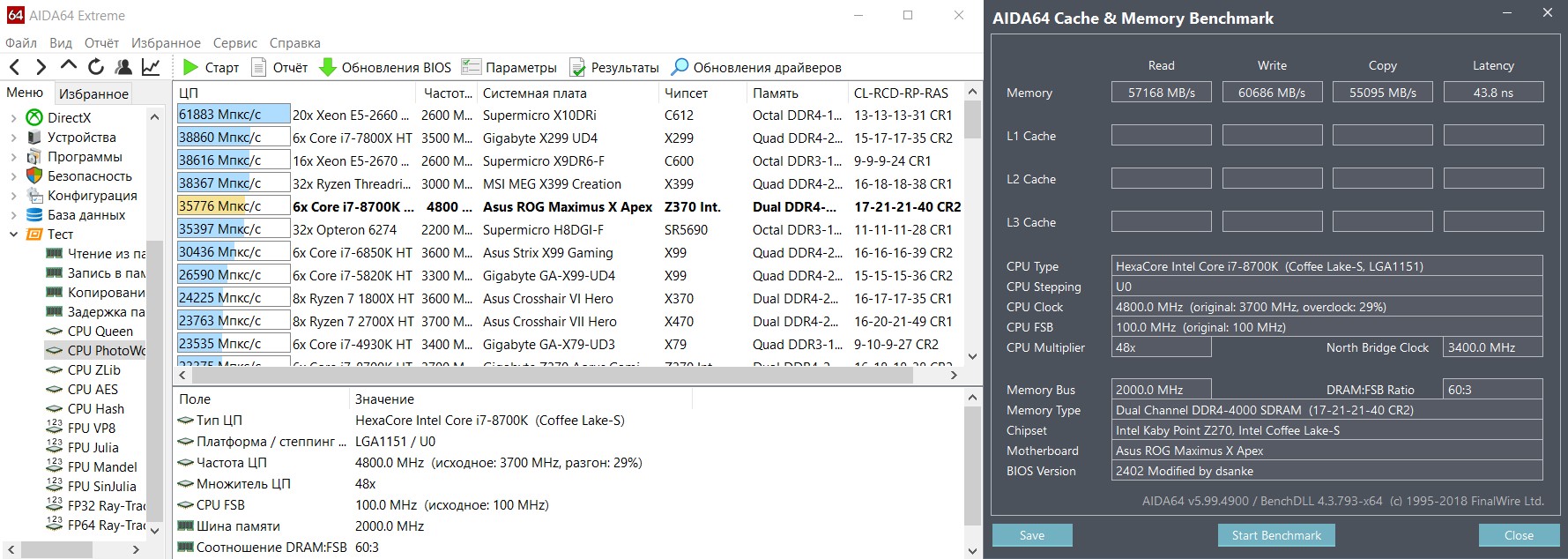Open the report user icon in toolbar
Screen dimensions: 1568x559
click(123, 67)
